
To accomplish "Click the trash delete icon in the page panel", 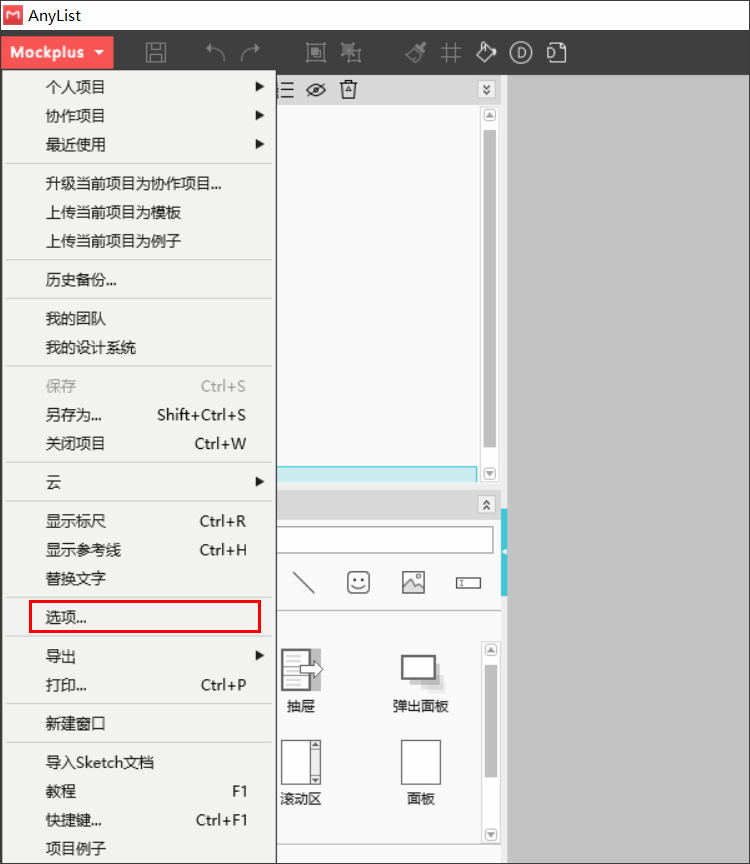I will tap(348, 89).
